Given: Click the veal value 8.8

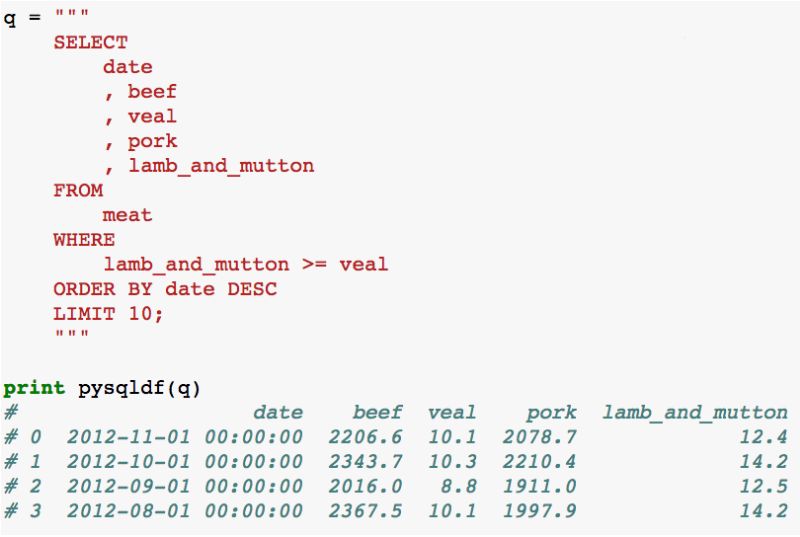Looking at the screenshot, I should point(459,486).
